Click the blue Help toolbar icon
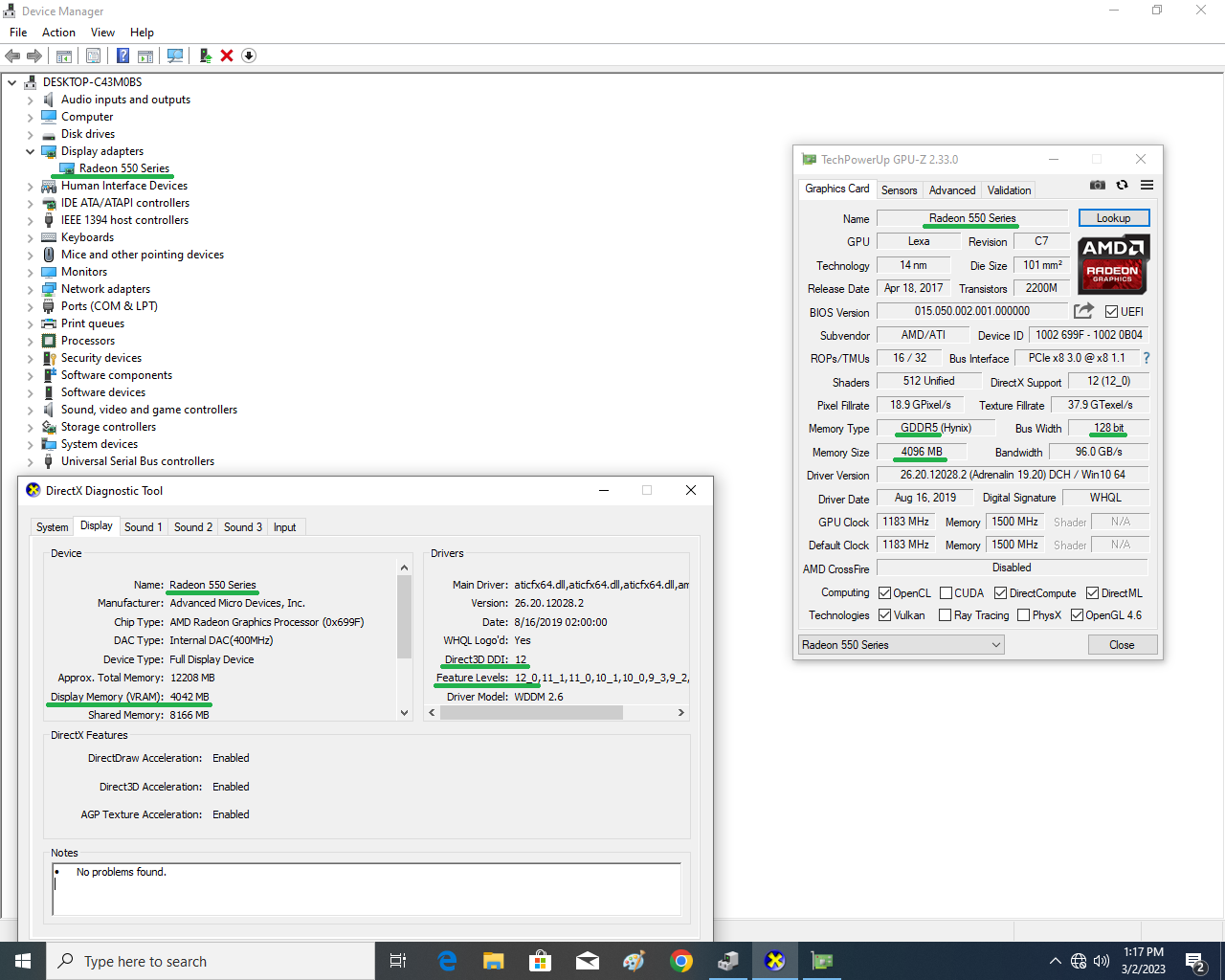This screenshot has width=1225, height=980. [123, 56]
